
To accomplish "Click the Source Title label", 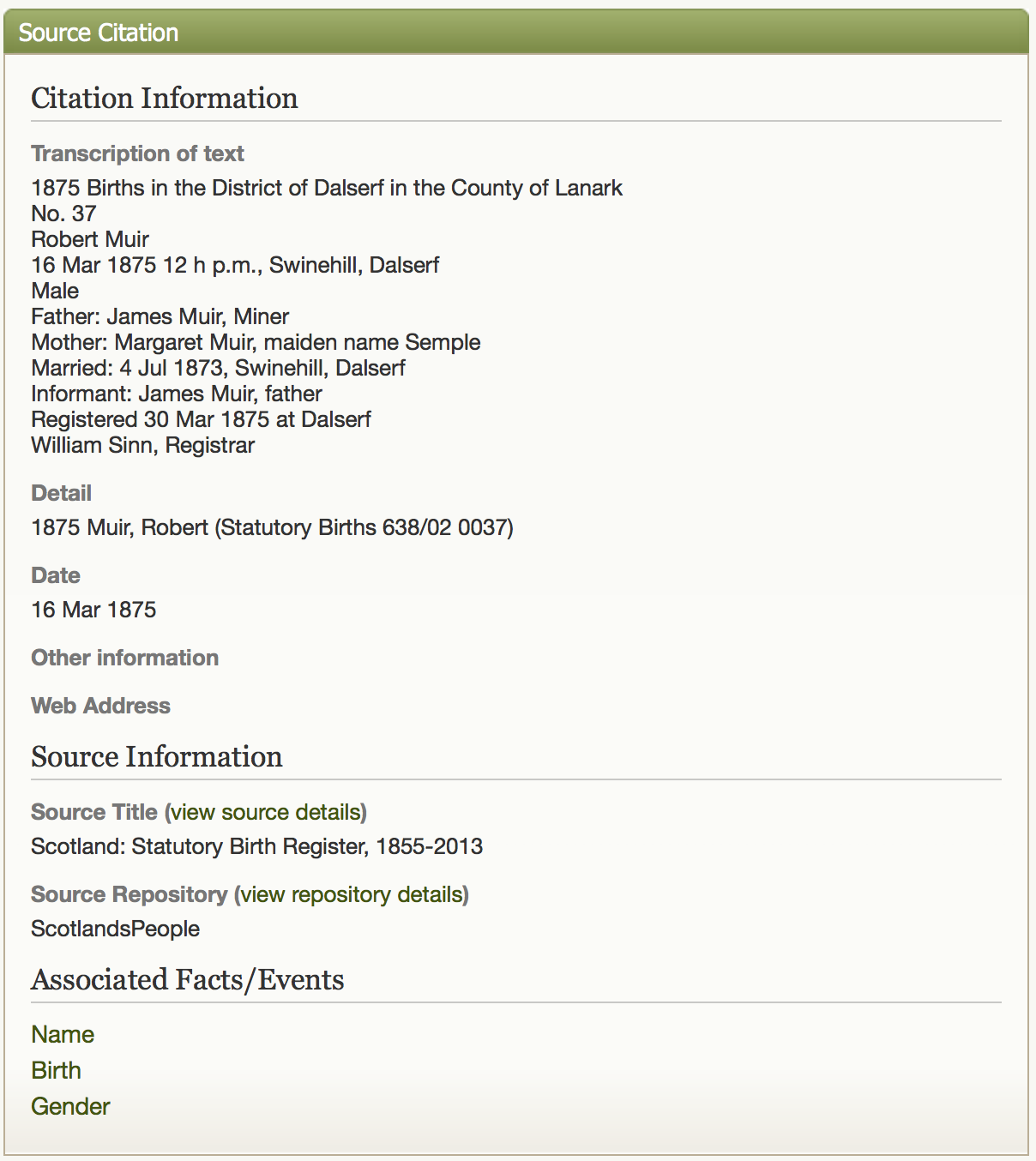I will pyautogui.click(x=94, y=812).
